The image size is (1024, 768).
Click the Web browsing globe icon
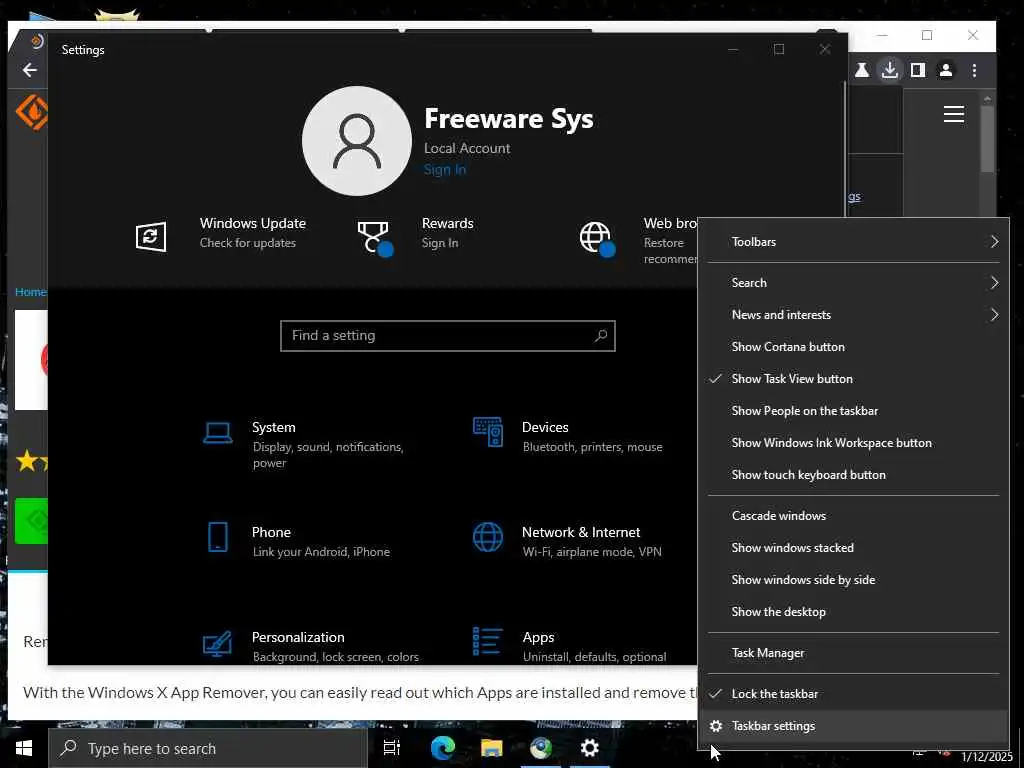pos(596,238)
